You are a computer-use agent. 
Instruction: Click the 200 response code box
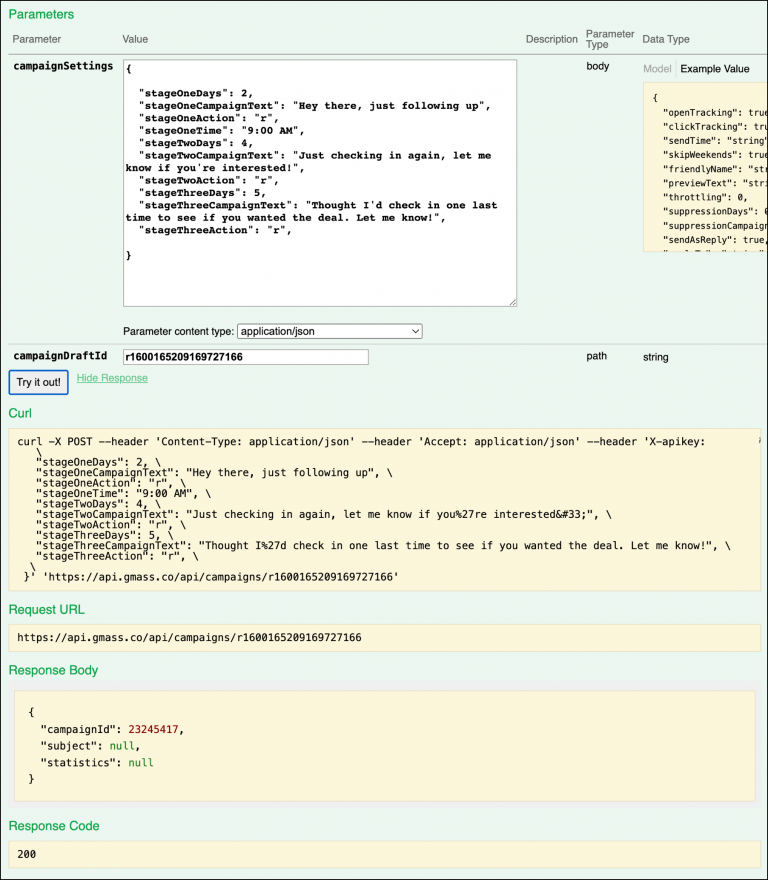(x=384, y=856)
